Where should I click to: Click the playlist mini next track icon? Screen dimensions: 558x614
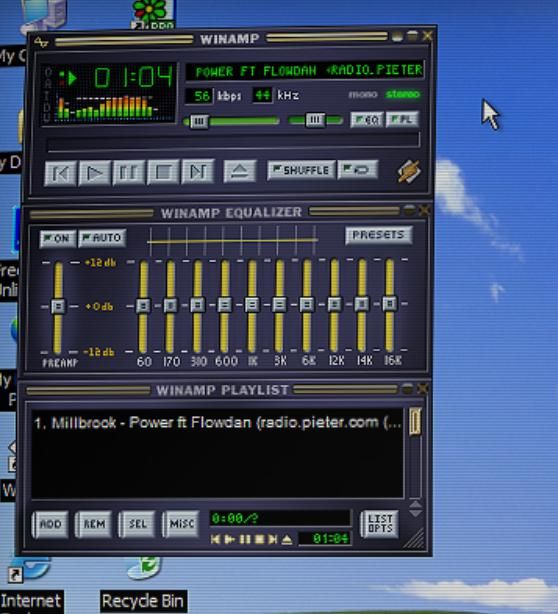pos(273,540)
